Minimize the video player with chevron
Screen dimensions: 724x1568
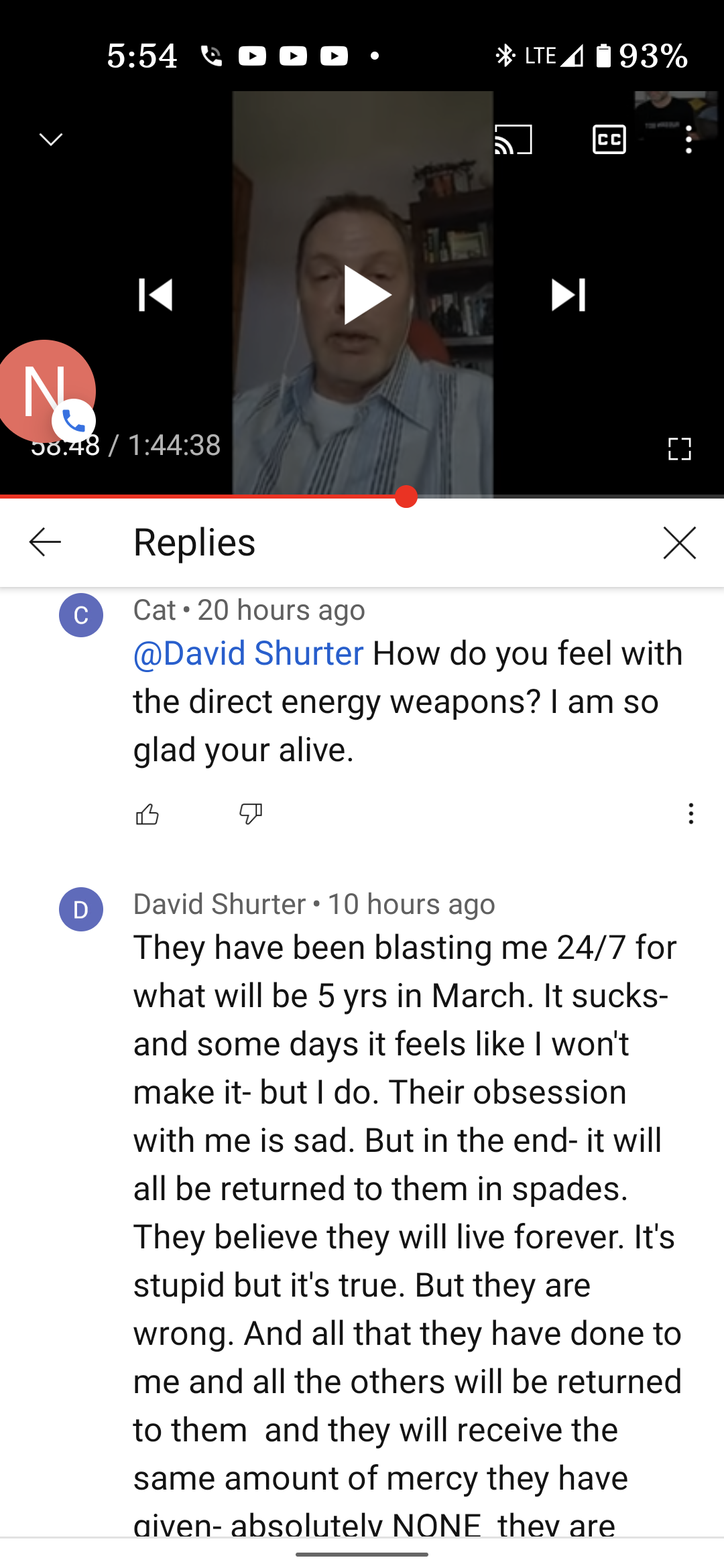(51, 139)
